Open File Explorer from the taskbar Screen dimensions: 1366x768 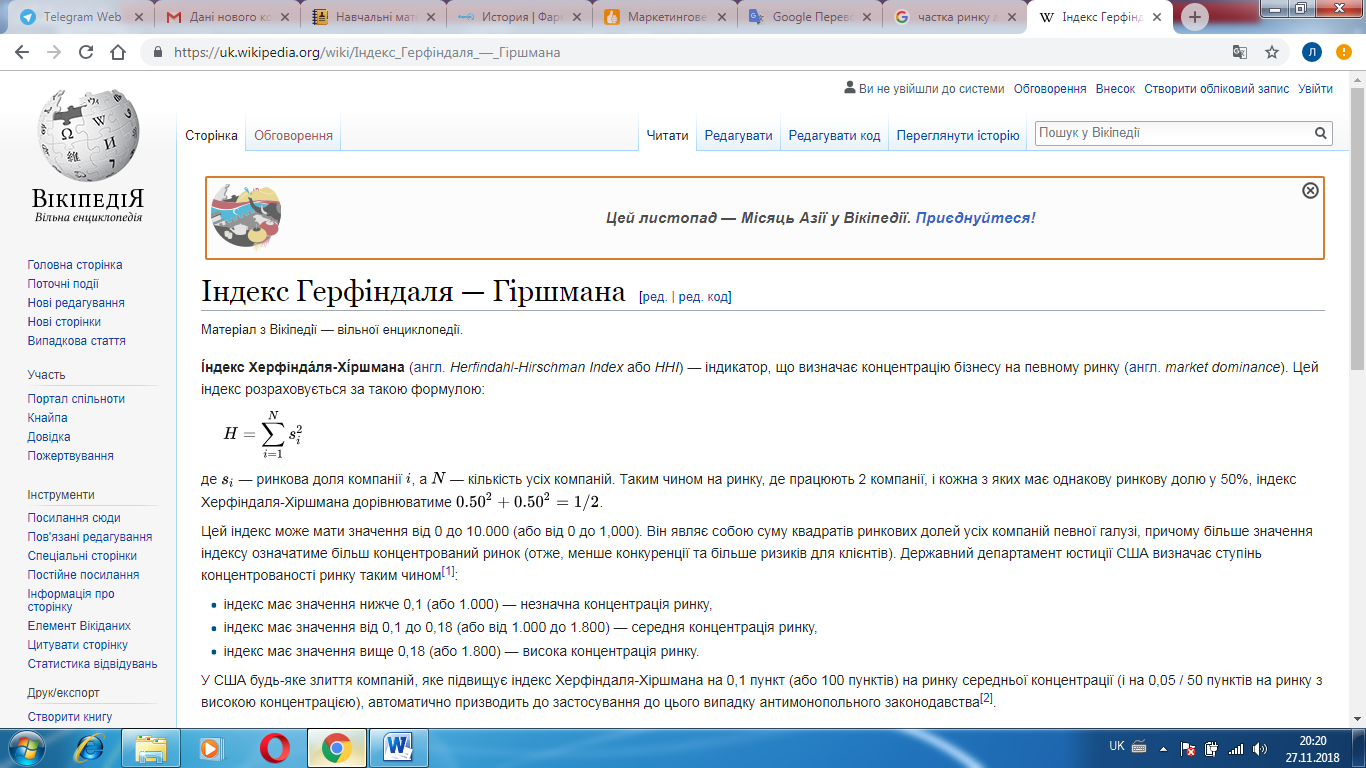[151, 748]
